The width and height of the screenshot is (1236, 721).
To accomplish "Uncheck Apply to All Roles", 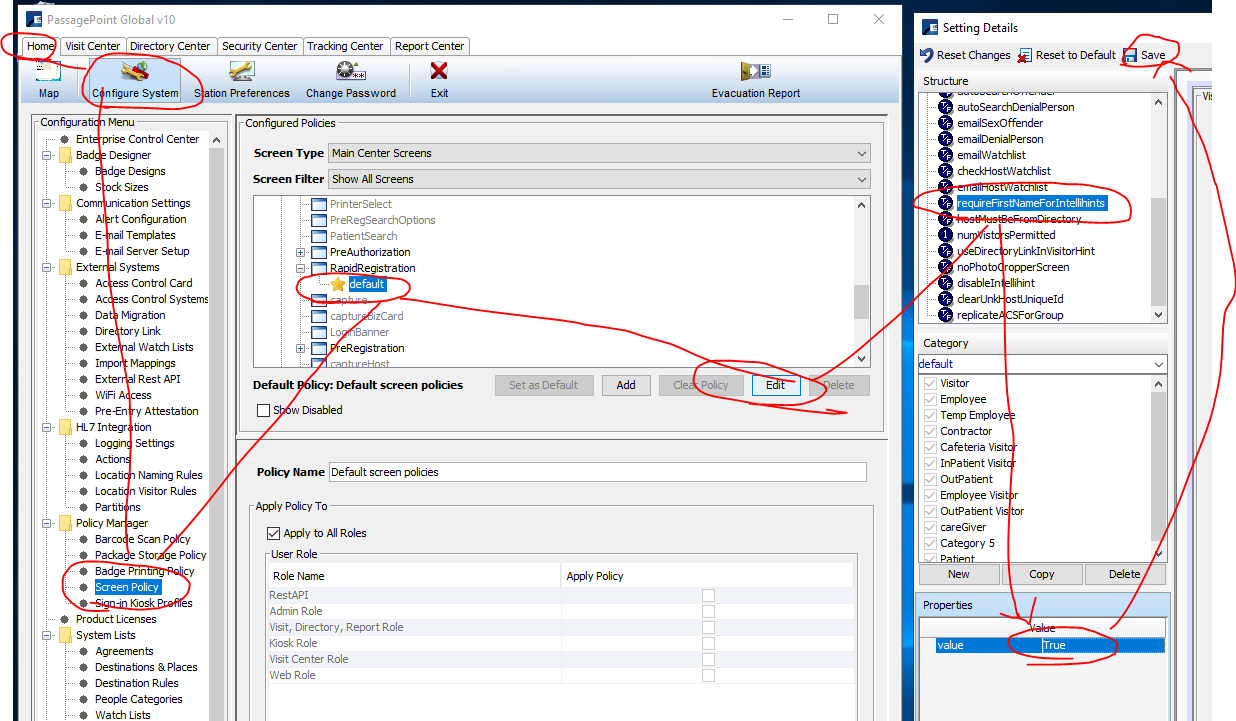I will (x=273, y=533).
